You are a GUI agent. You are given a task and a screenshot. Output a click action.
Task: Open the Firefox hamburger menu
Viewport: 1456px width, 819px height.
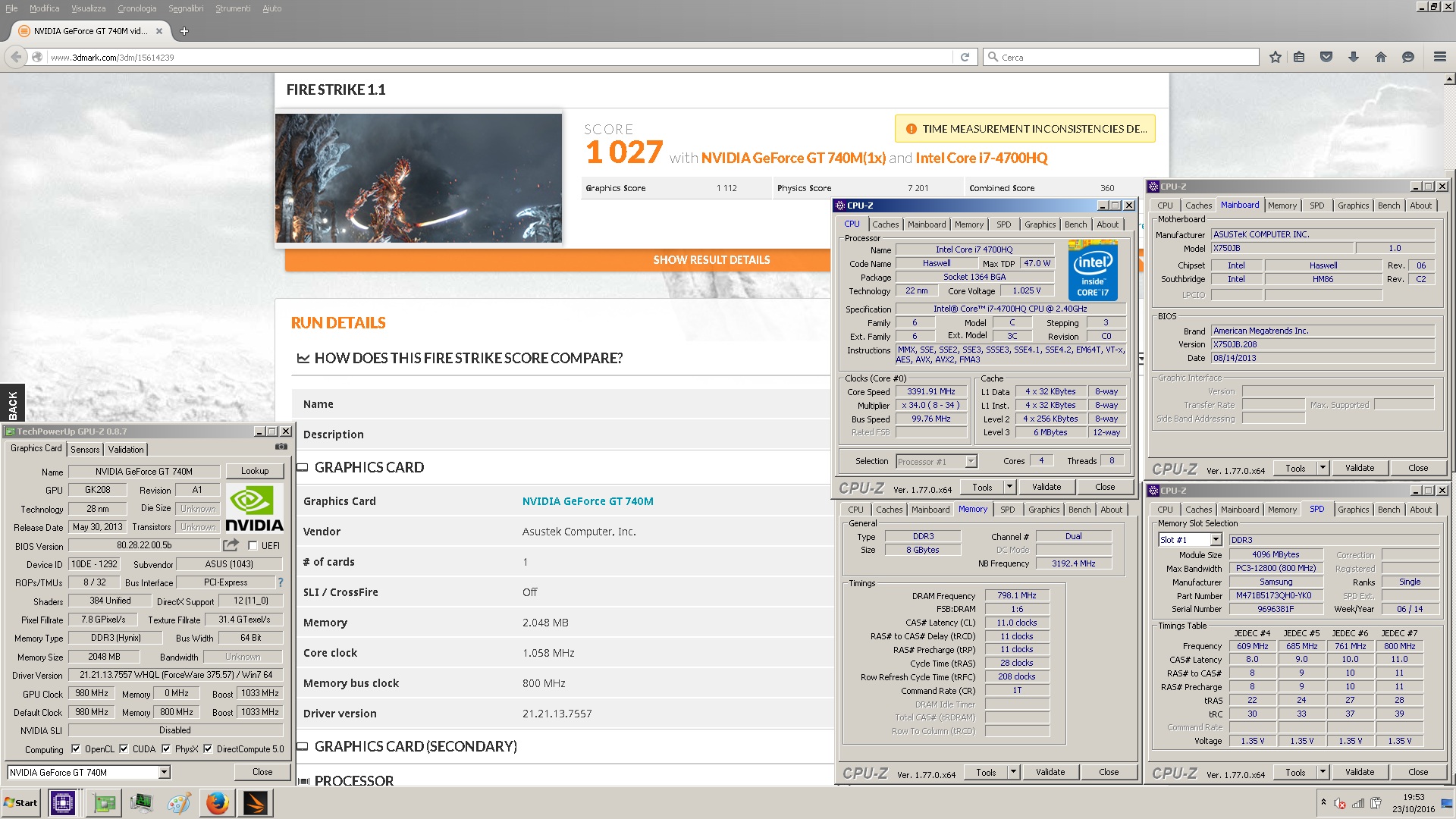1440,57
